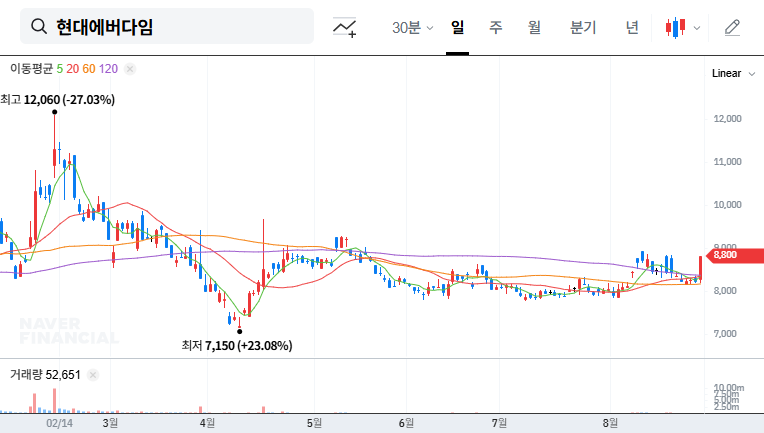This screenshot has height=433, width=764.
Task: Click the search magnifier icon
Action: coord(39,26)
